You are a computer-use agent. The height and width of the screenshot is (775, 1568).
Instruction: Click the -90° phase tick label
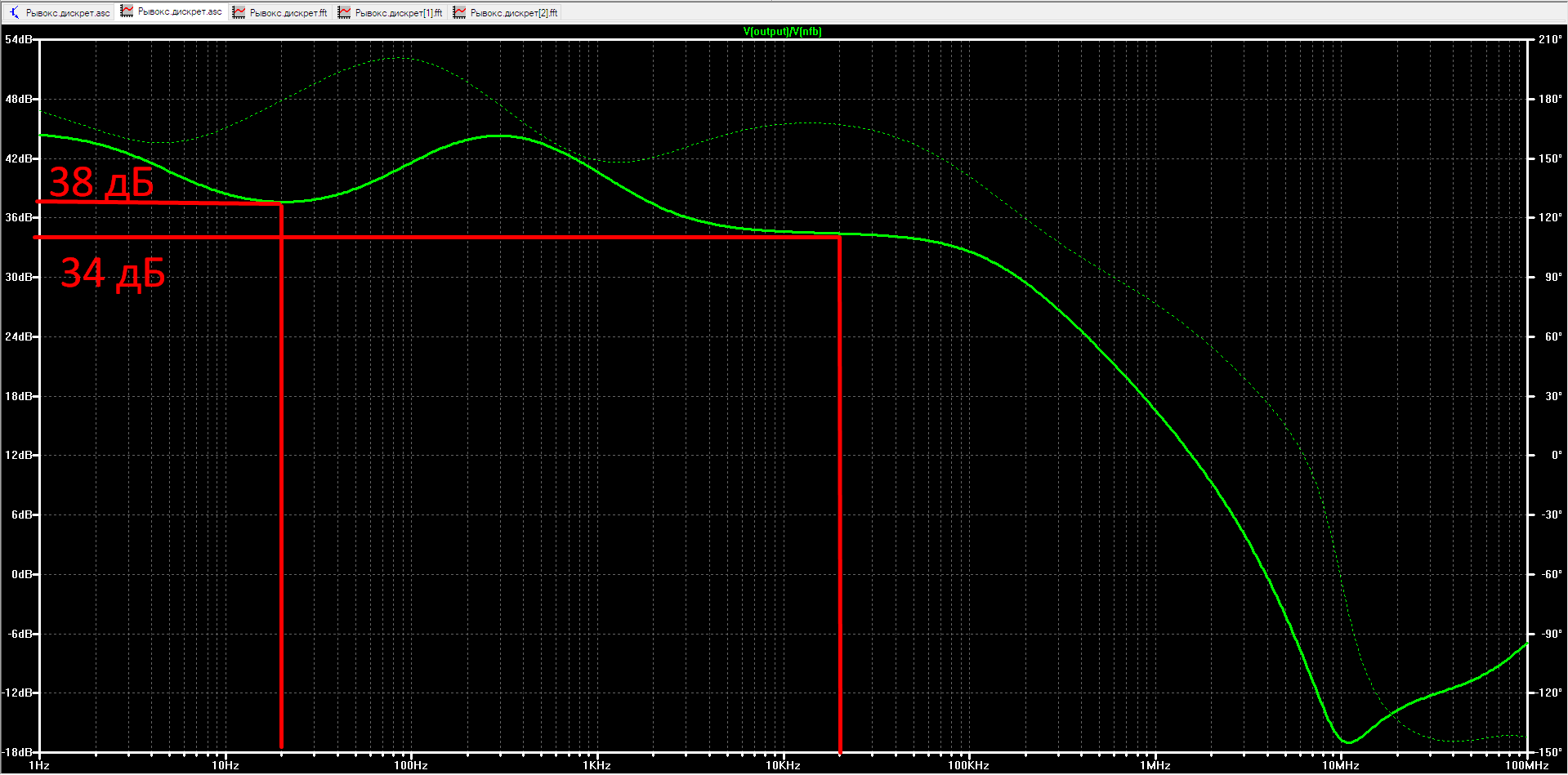(x=1552, y=634)
